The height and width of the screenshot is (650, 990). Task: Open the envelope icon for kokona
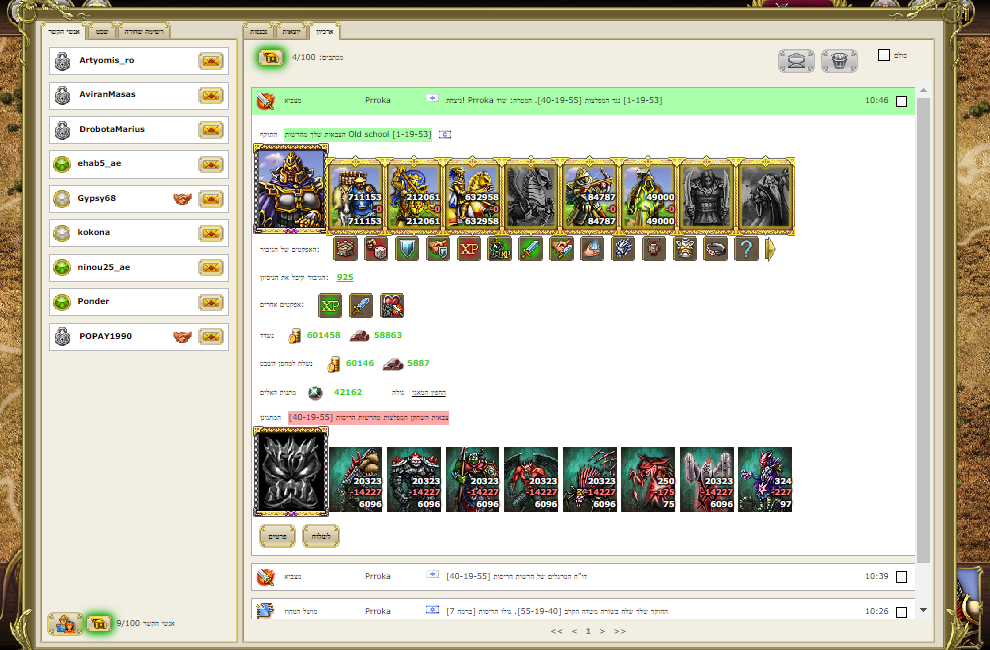[x=211, y=233]
